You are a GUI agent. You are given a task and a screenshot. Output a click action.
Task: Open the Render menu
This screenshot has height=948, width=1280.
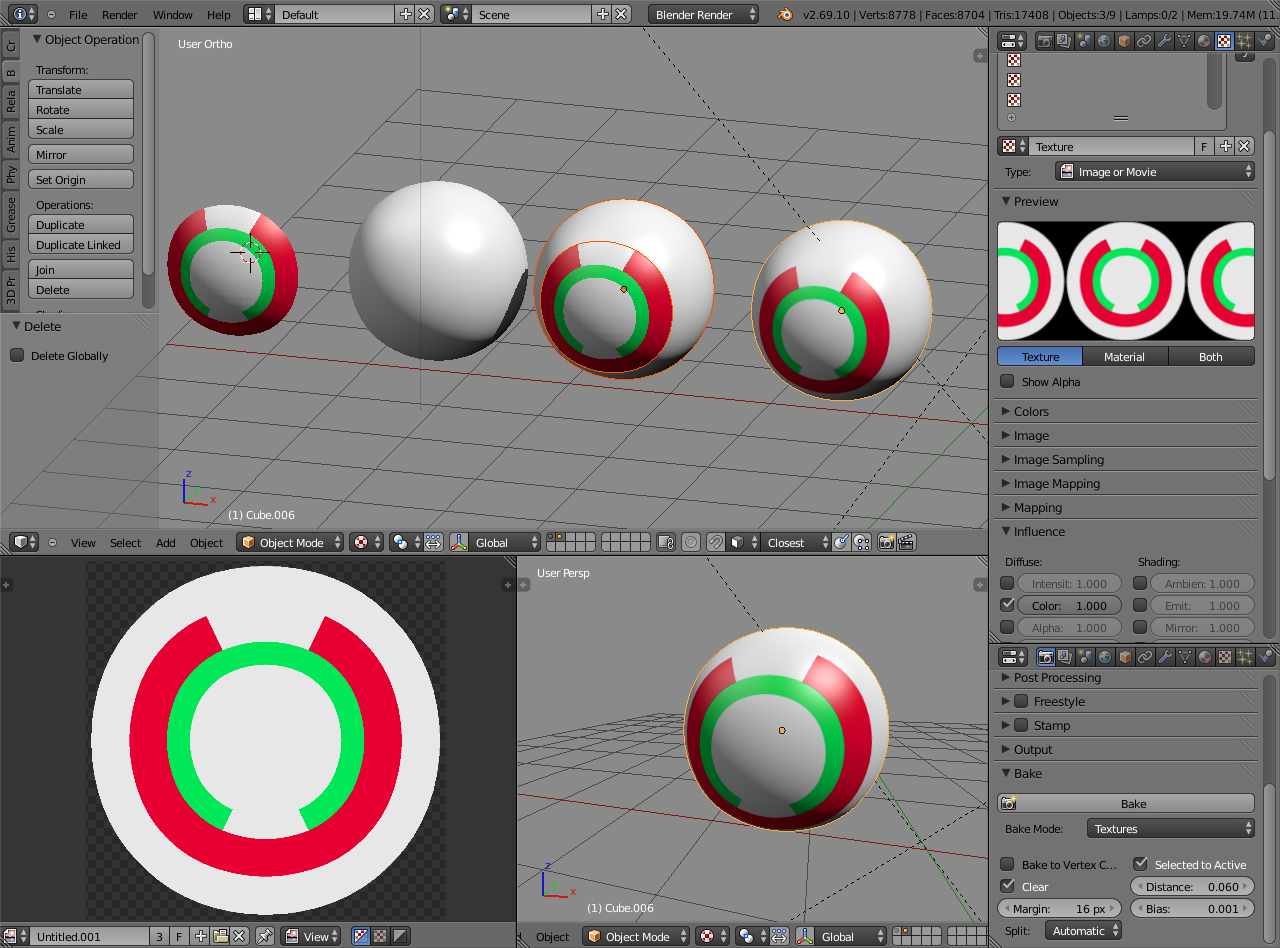(120, 15)
